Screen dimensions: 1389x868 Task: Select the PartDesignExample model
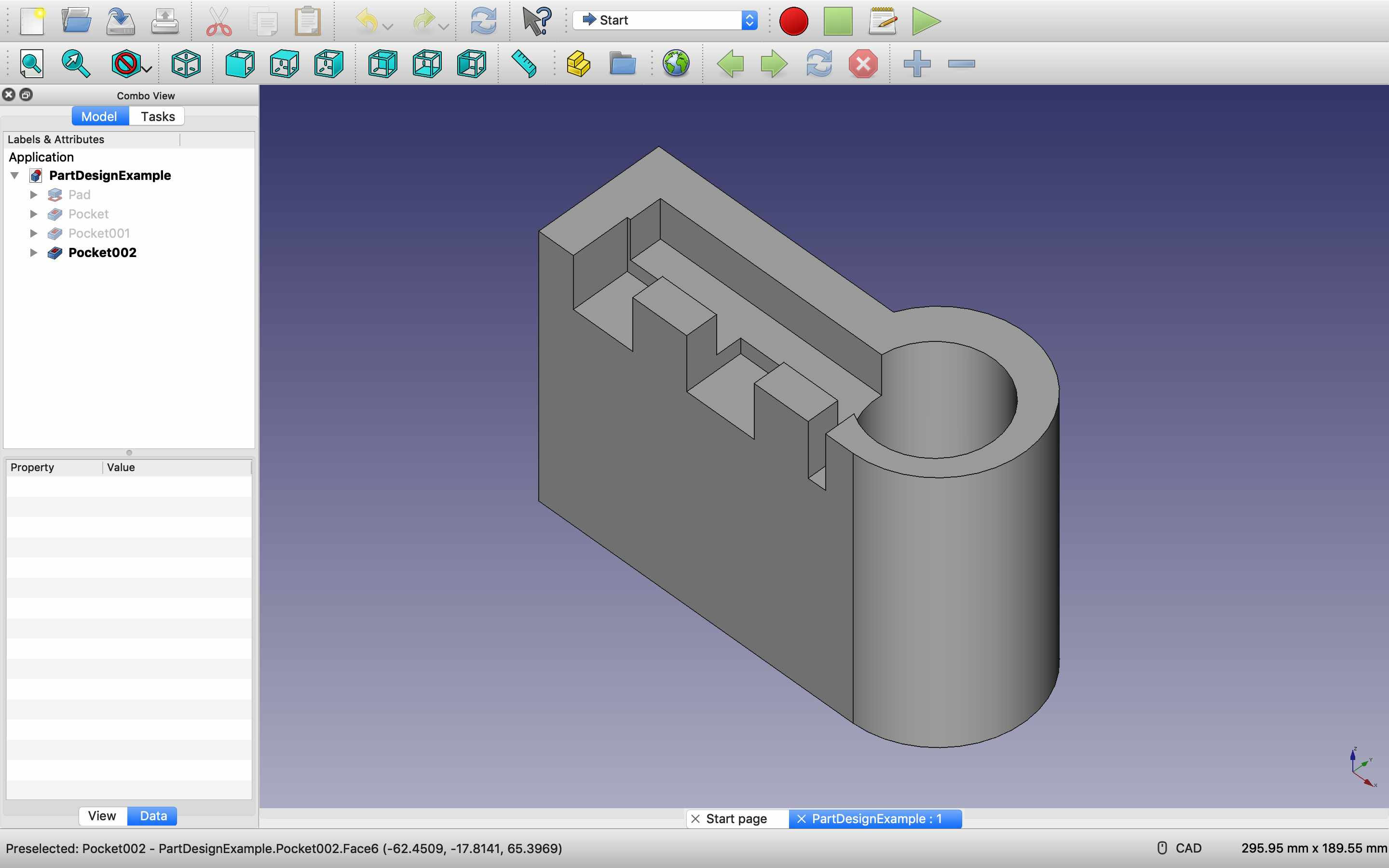pos(109,175)
